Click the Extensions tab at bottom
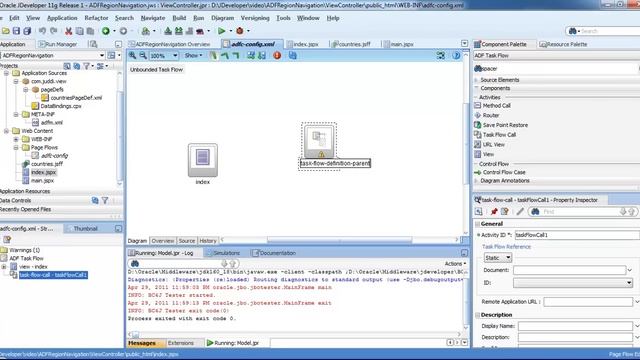 tap(180, 343)
